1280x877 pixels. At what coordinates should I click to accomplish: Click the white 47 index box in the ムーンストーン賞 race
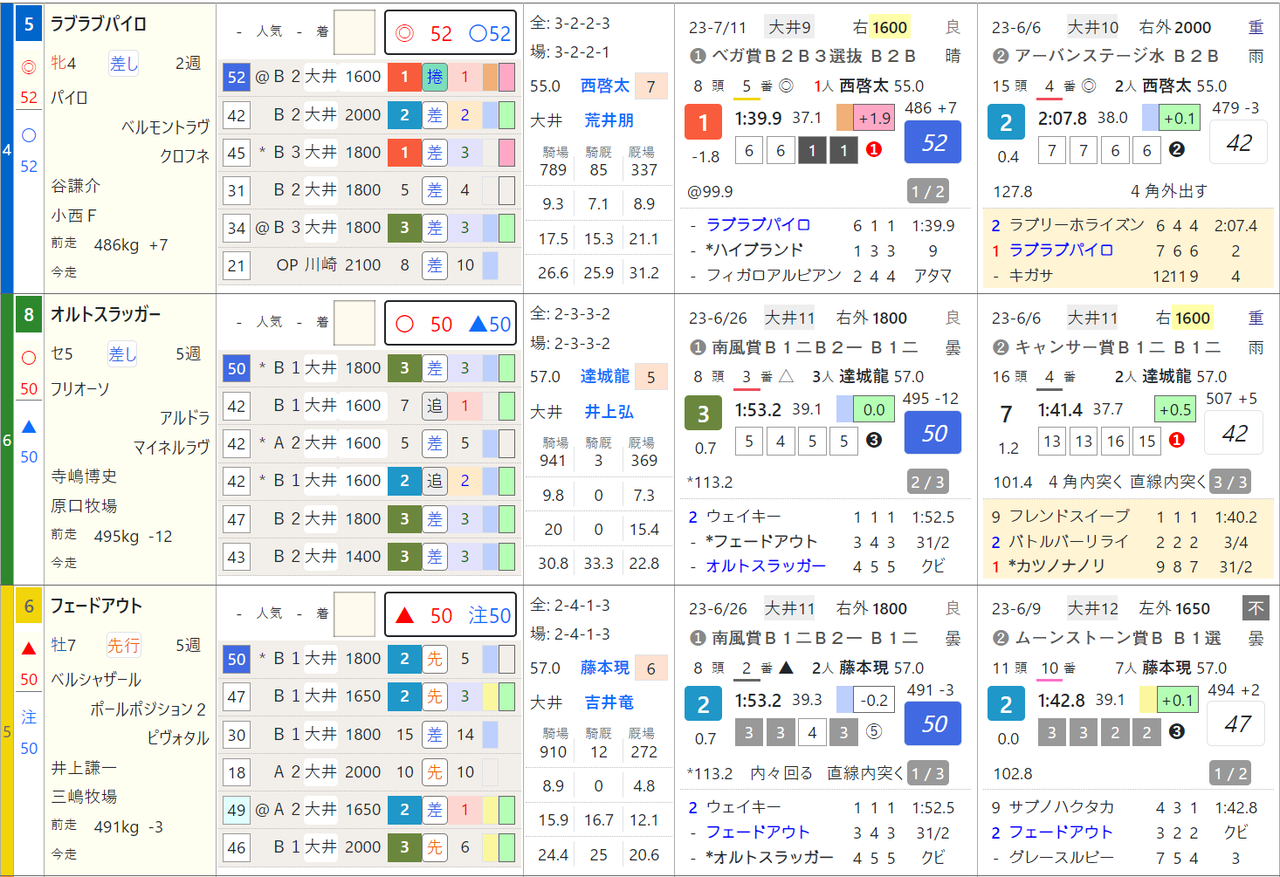click(1236, 723)
